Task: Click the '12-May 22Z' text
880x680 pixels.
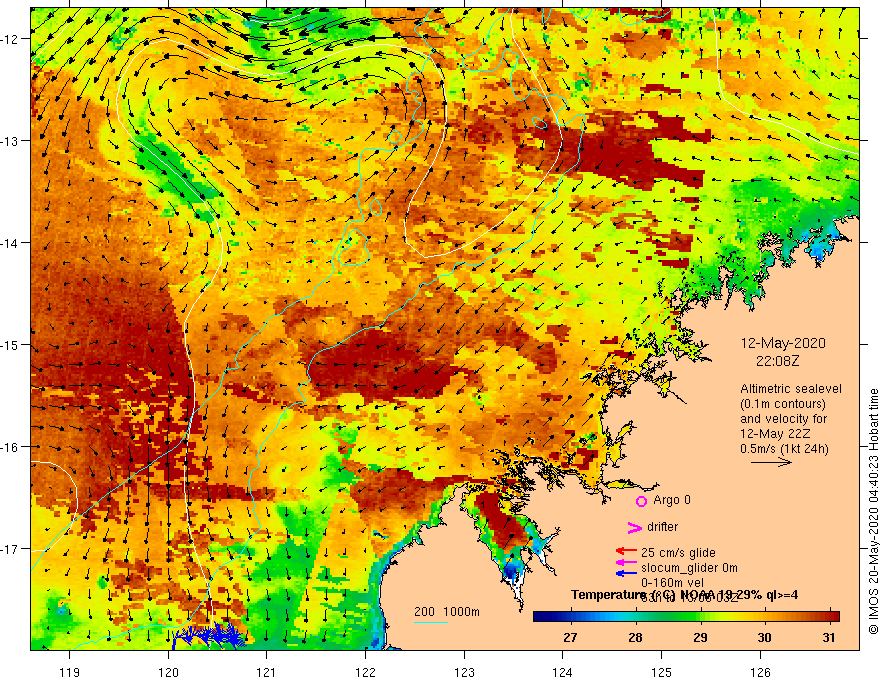Action: point(774,434)
